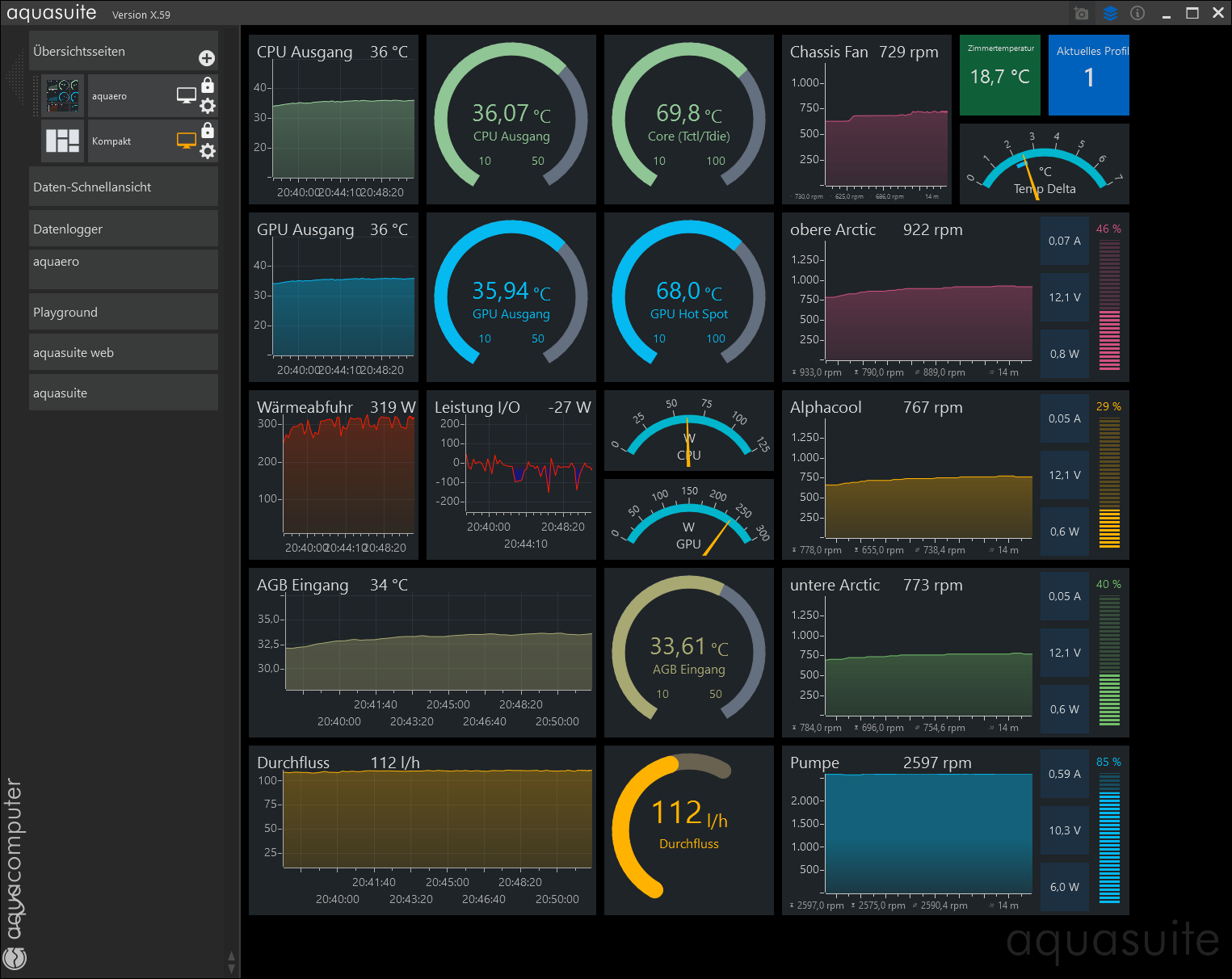Click the AGB Eingang 33,61 °C gauge

pyautogui.click(x=689, y=653)
